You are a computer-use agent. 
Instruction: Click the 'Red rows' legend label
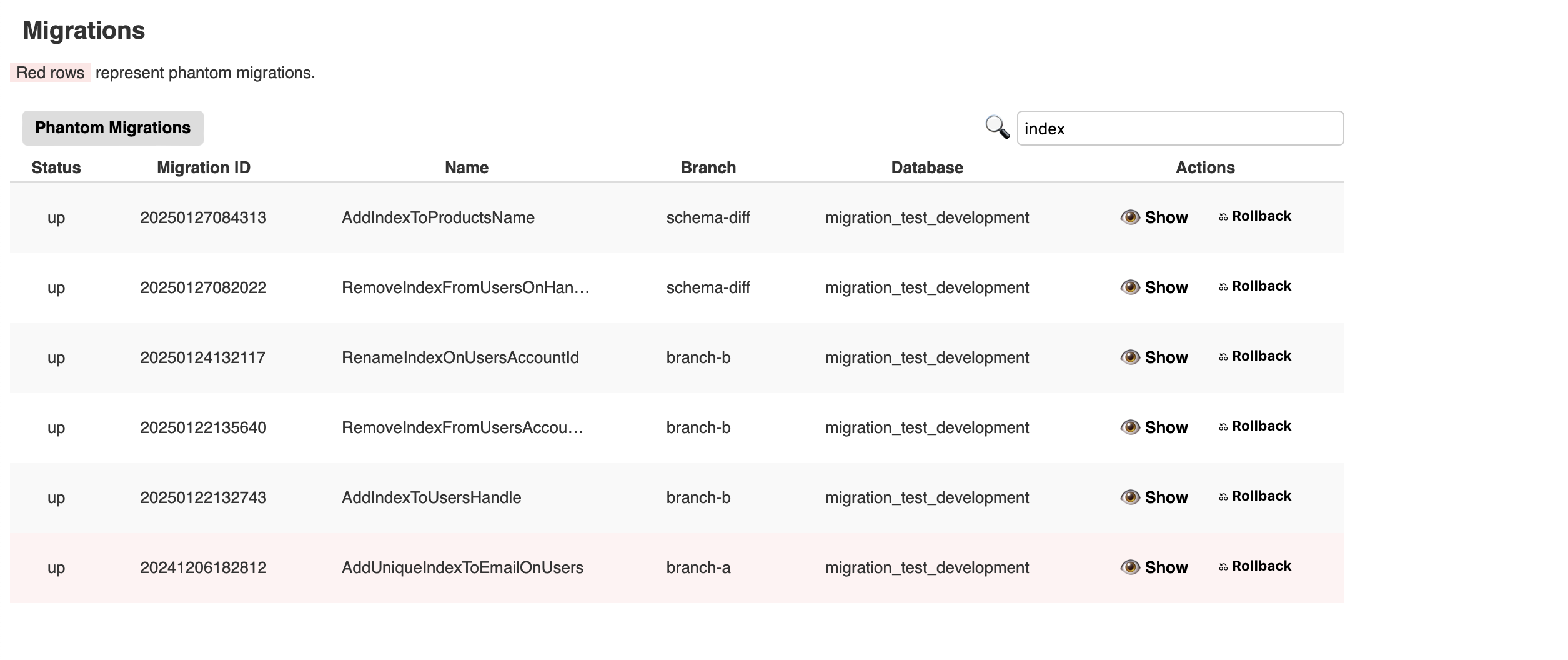[51, 72]
